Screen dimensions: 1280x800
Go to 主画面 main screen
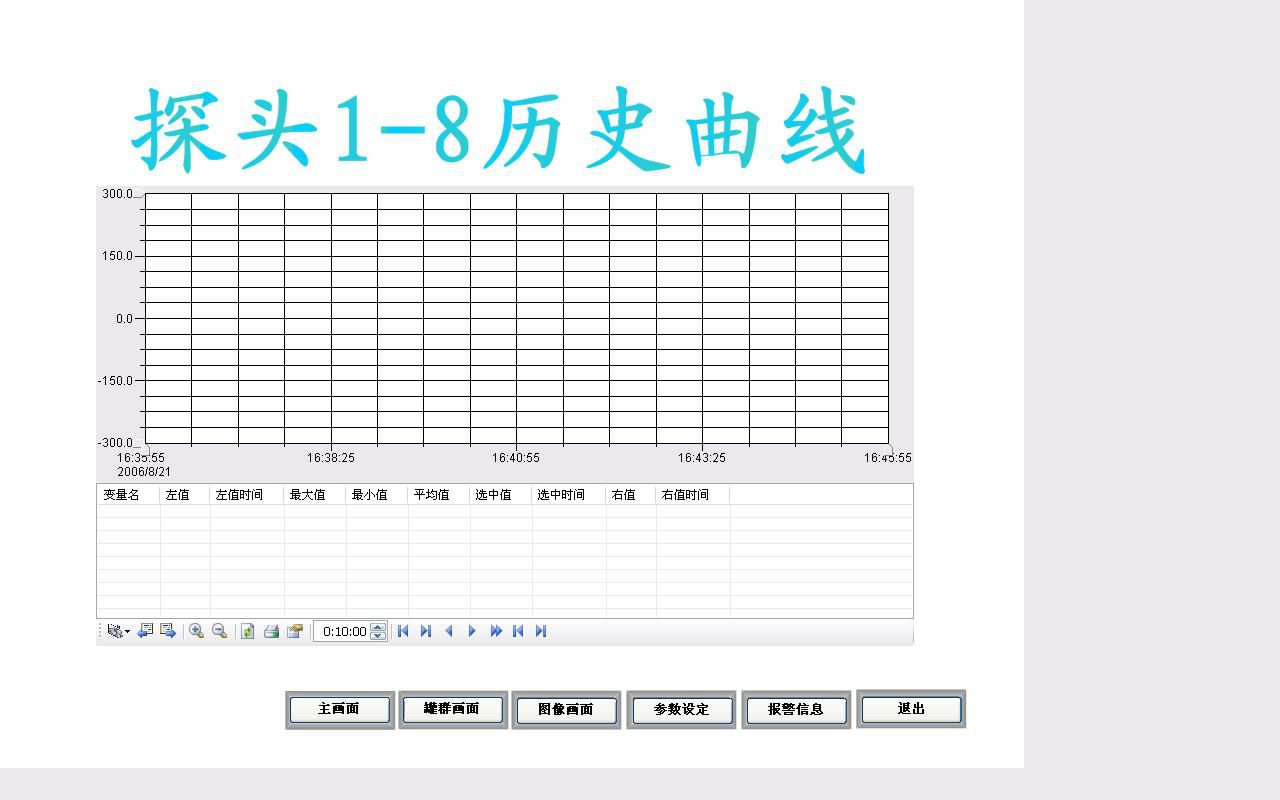click(339, 709)
